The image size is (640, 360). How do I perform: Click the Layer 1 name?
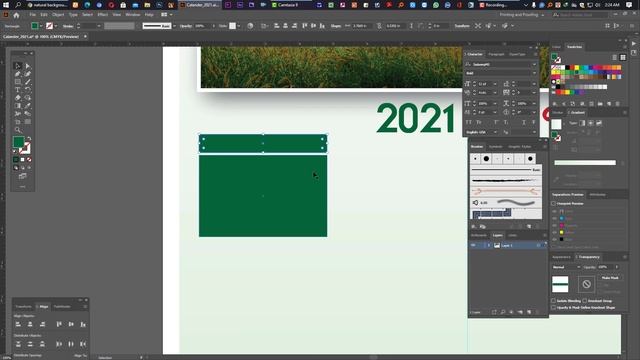[507, 245]
